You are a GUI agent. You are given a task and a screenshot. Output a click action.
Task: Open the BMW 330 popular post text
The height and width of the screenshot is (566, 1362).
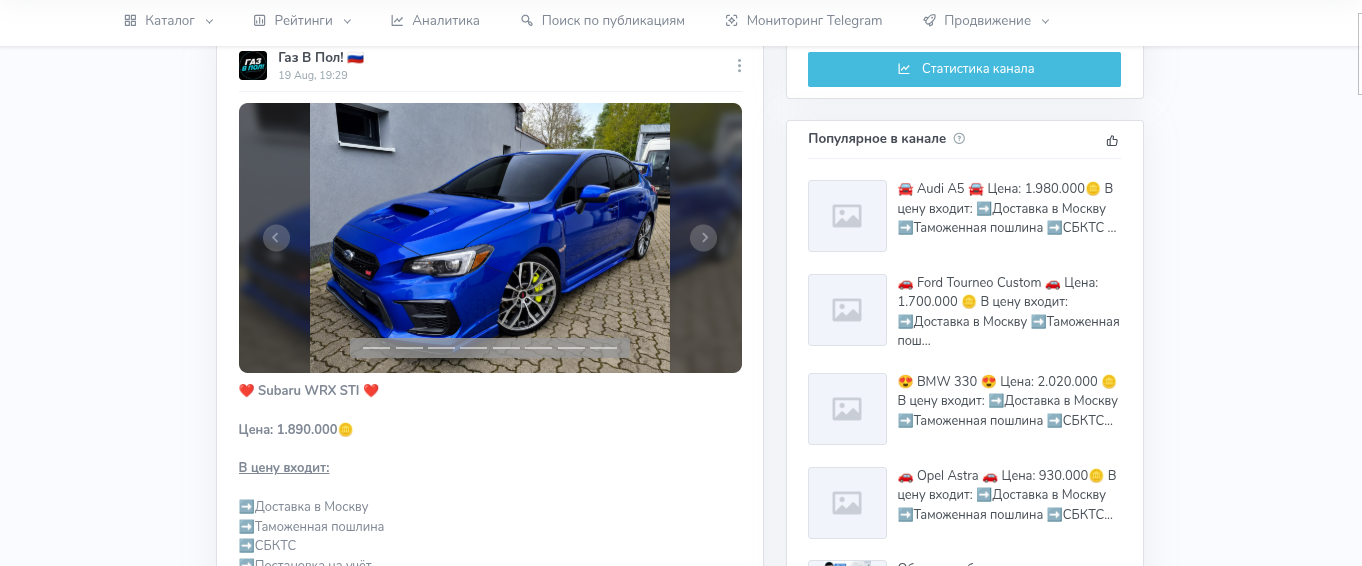tap(1008, 401)
